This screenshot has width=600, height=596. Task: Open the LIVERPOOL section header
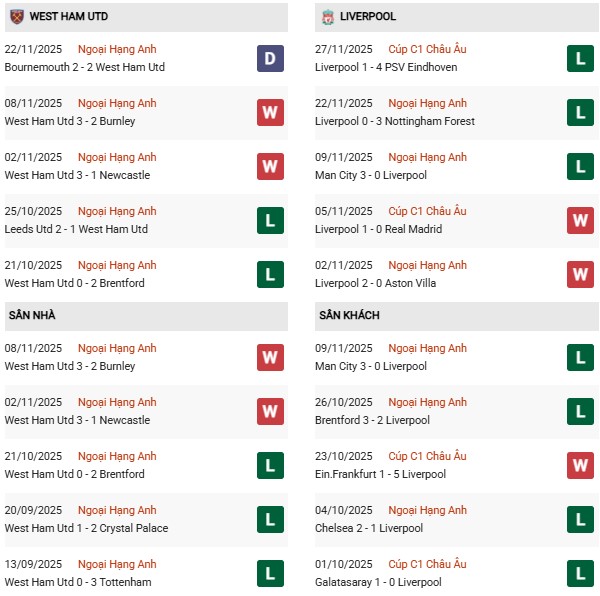pos(368,17)
